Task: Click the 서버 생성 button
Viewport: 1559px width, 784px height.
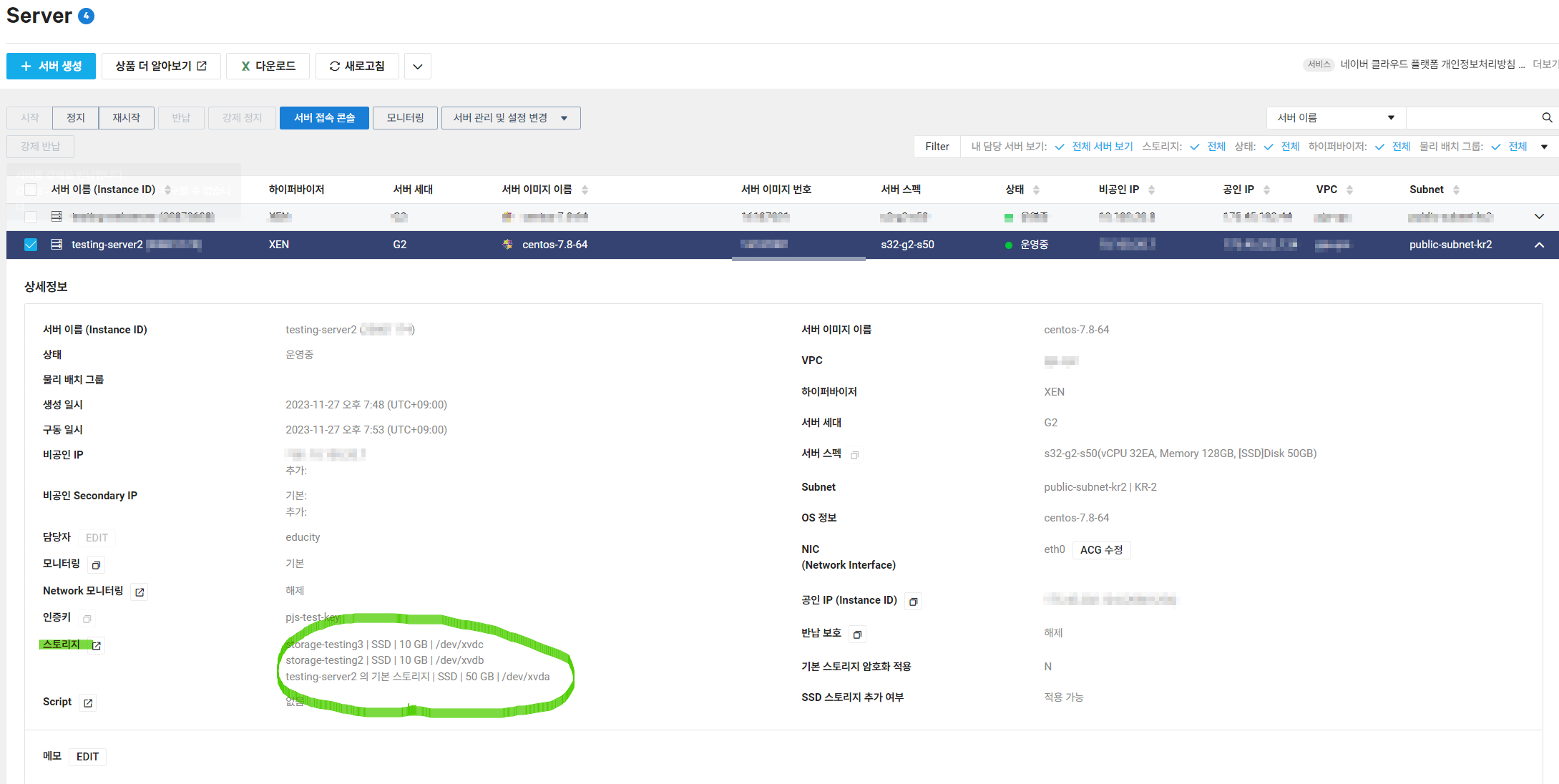Action: pos(52,66)
